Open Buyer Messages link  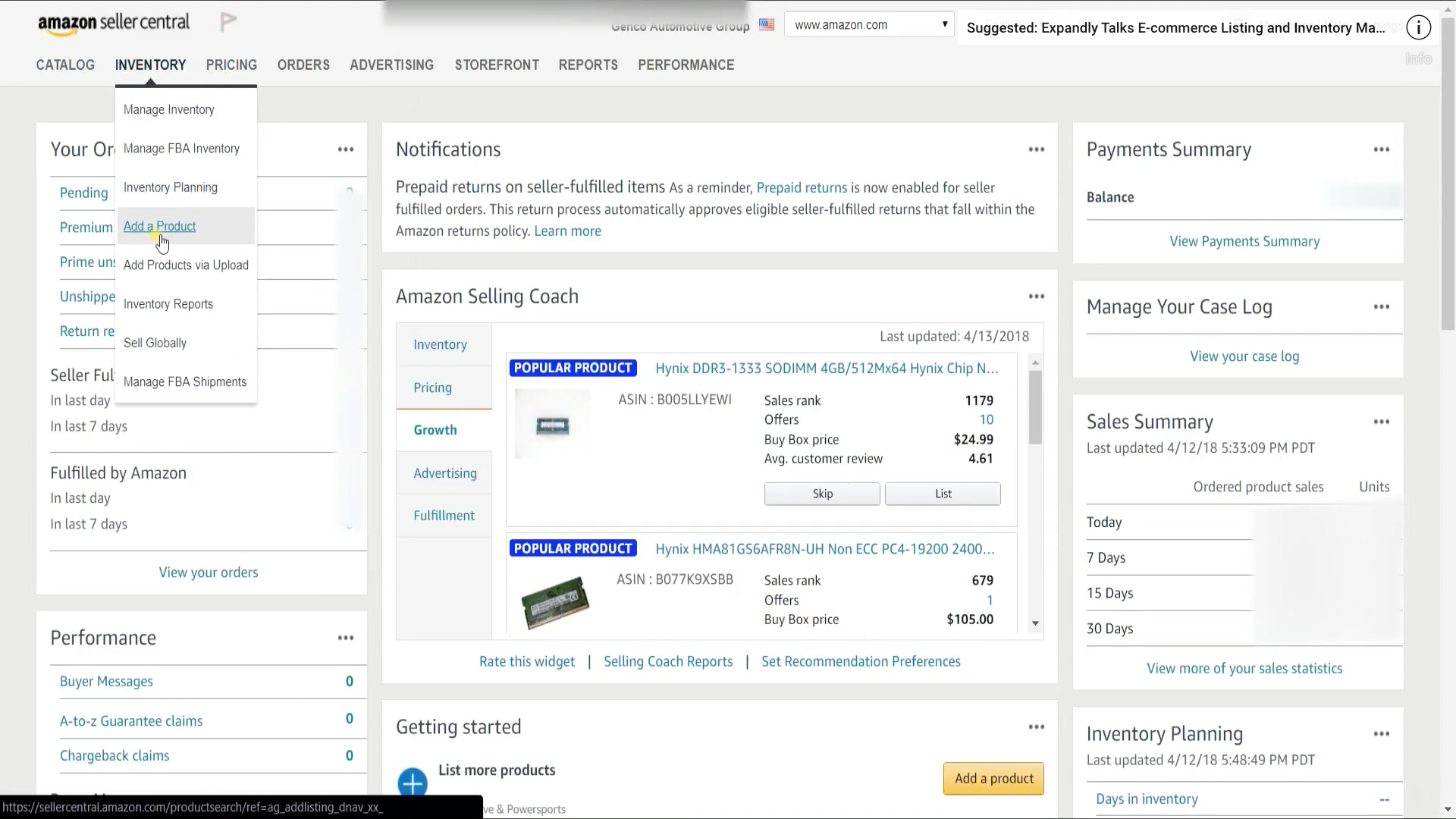106,682
